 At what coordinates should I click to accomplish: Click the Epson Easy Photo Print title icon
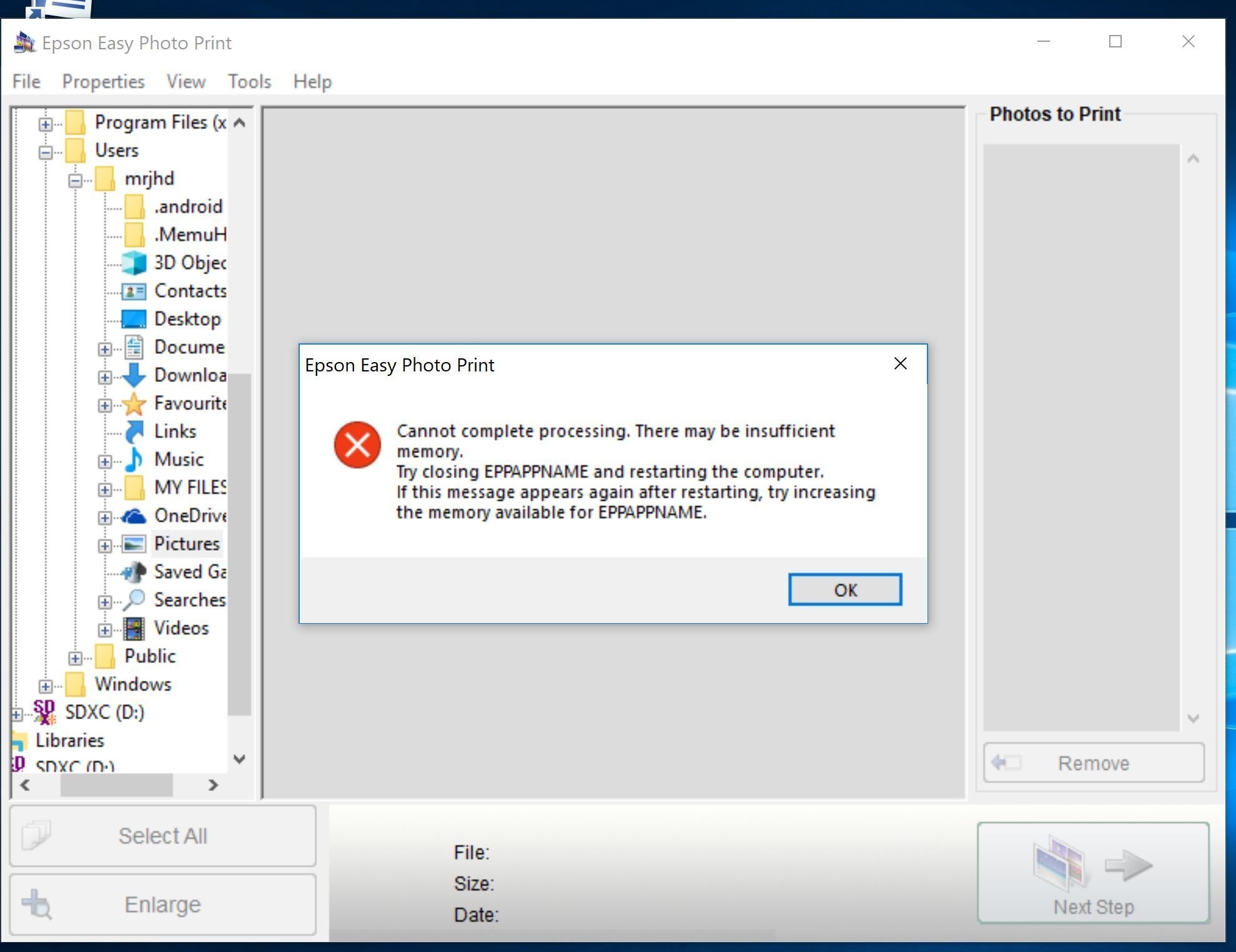(24, 42)
